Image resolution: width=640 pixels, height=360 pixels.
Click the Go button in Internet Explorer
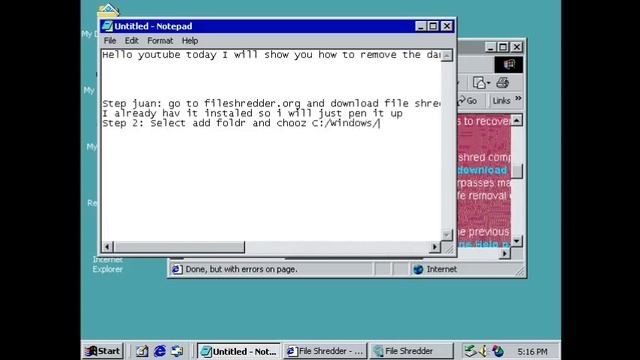pos(467,100)
